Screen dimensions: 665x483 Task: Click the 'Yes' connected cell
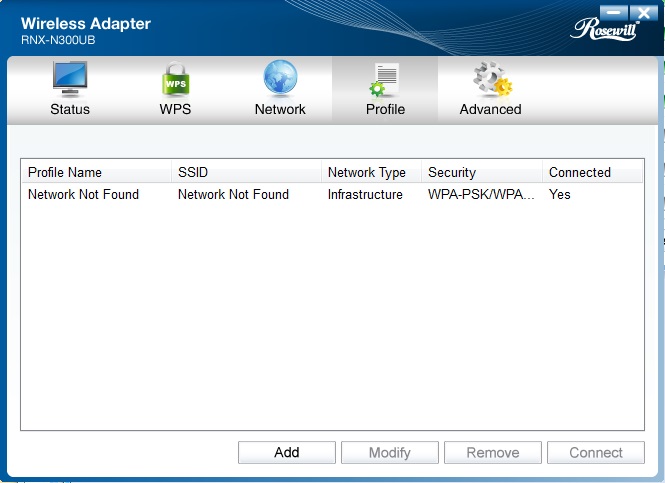point(559,194)
